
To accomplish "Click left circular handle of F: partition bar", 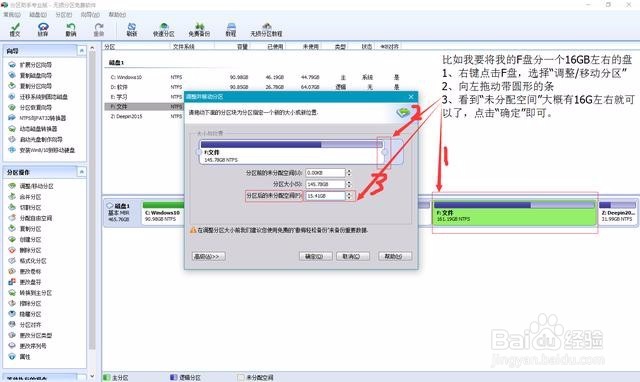I will pyautogui.click(x=199, y=152).
